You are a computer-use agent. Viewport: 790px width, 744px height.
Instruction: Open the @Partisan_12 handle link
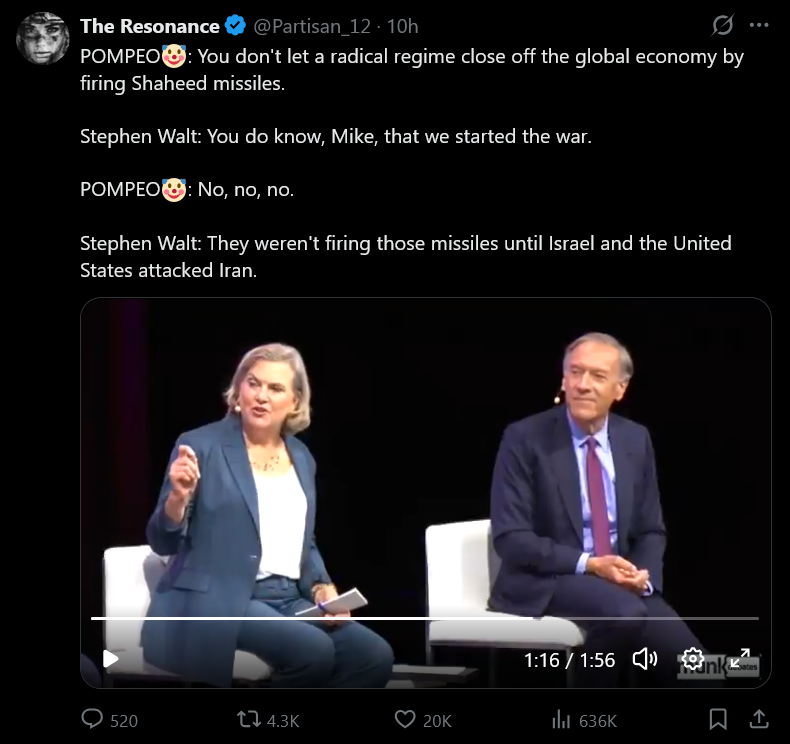(312, 26)
